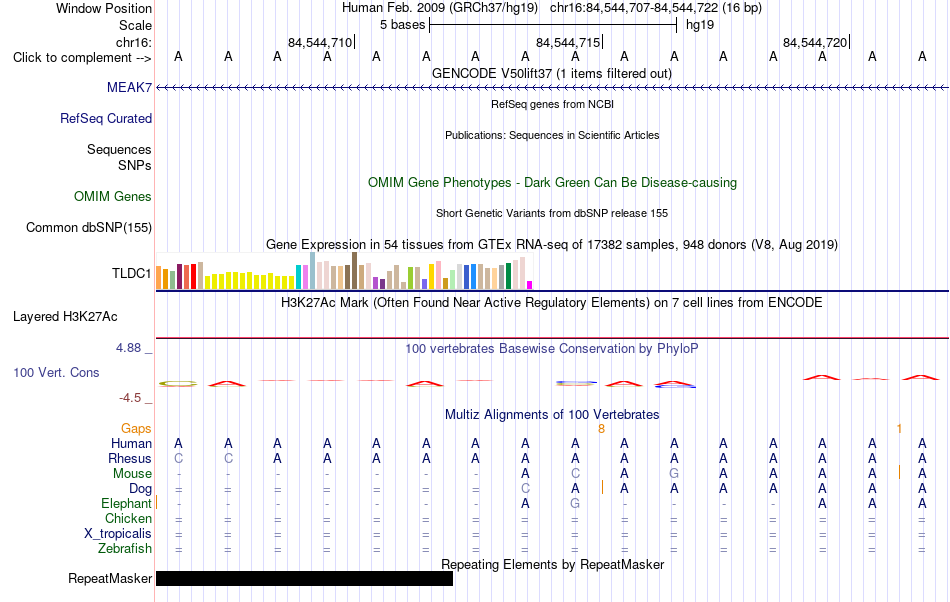This screenshot has height=602, width=950.
Task: Click the black RepeatMasker element bar
Action: click(304, 578)
